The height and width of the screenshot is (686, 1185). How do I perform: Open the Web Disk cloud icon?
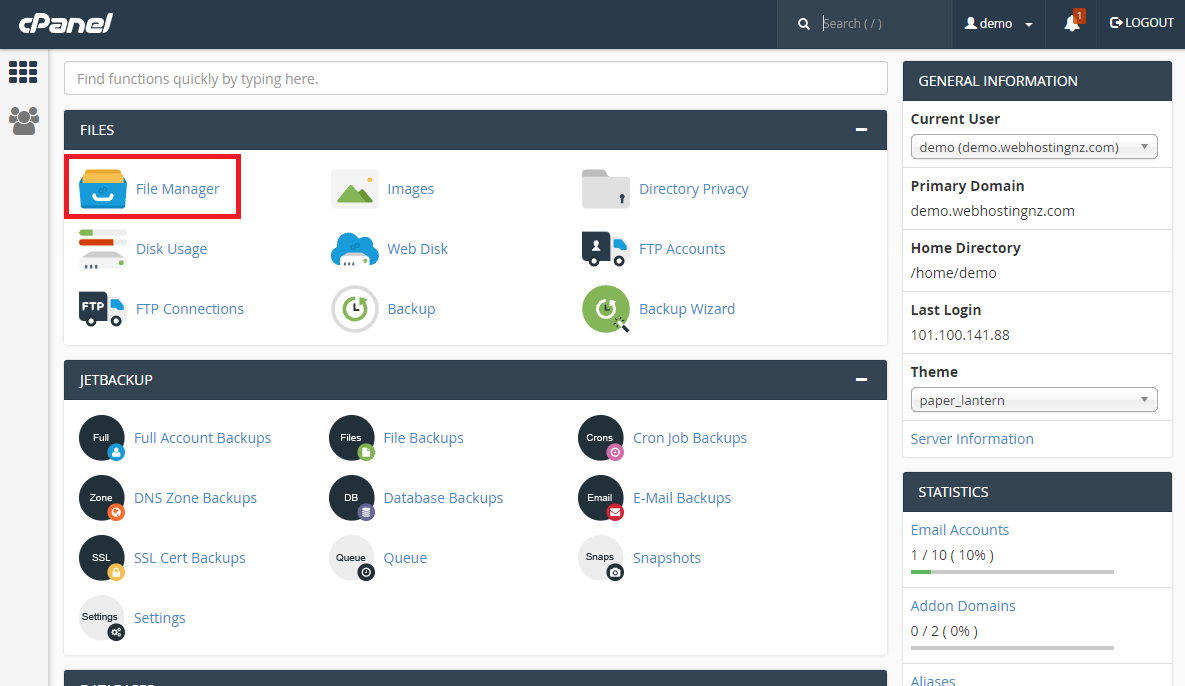354,249
